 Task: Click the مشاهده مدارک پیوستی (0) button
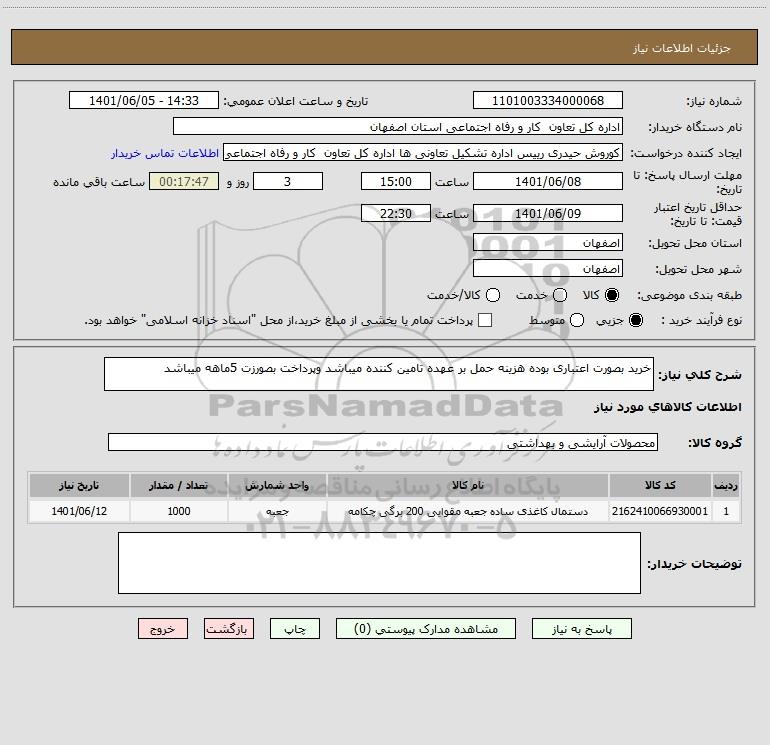(x=426, y=629)
